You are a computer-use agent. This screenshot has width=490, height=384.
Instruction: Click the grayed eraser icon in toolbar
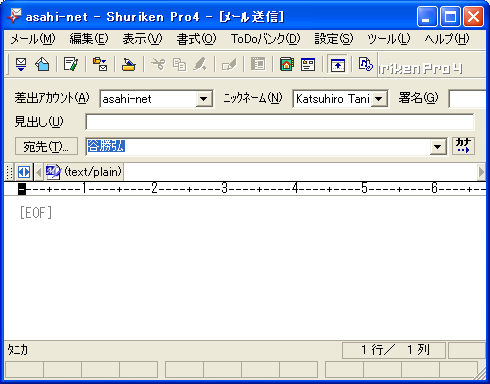tap(229, 64)
